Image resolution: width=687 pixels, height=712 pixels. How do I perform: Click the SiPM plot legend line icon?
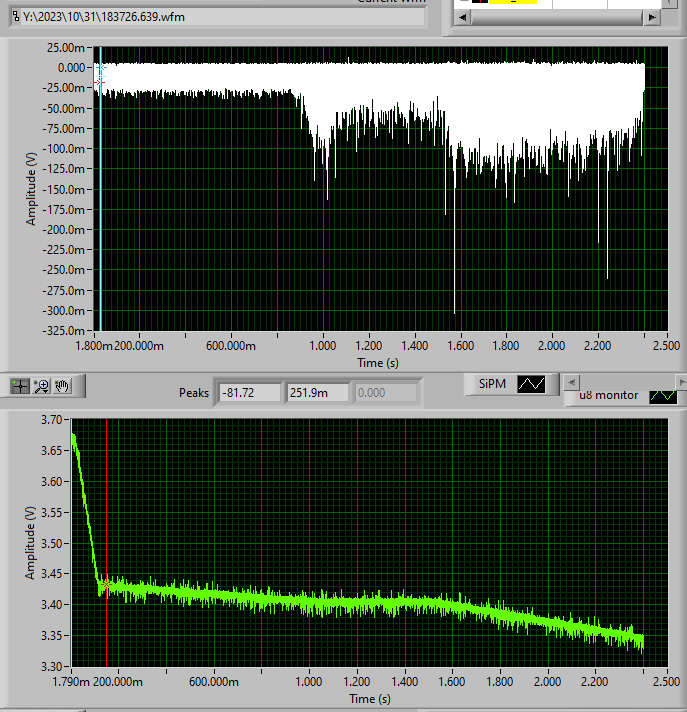pyautogui.click(x=533, y=385)
